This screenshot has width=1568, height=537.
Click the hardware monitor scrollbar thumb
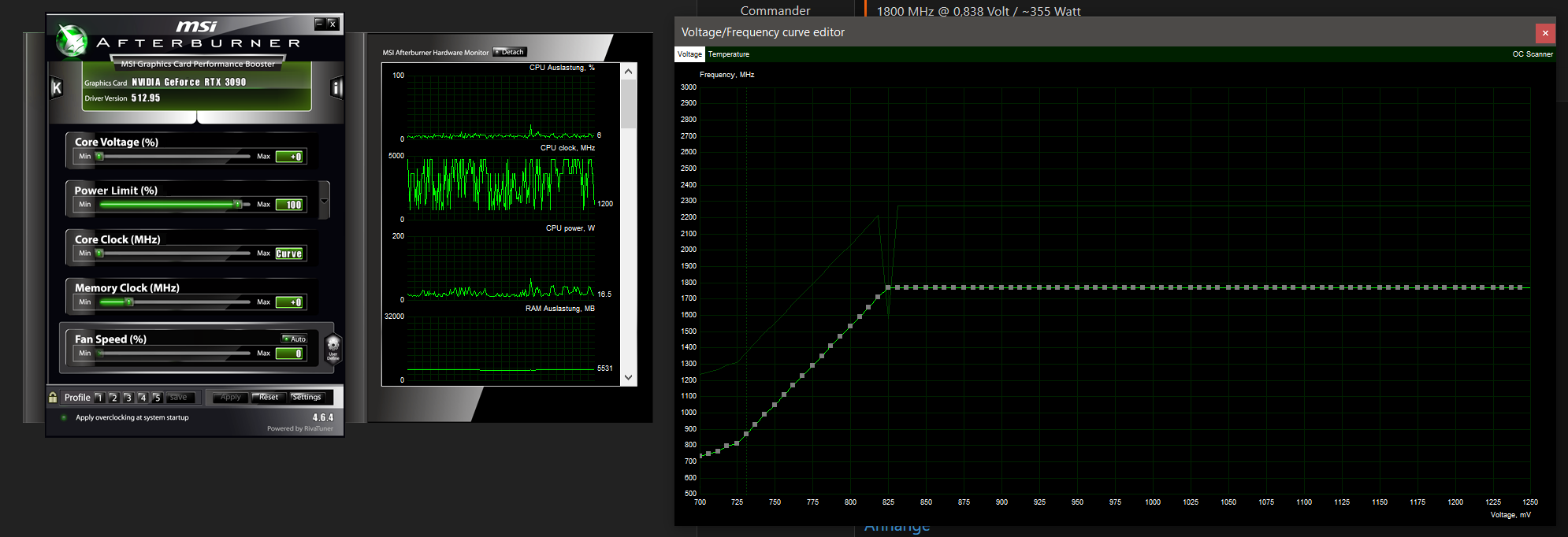tap(628, 103)
